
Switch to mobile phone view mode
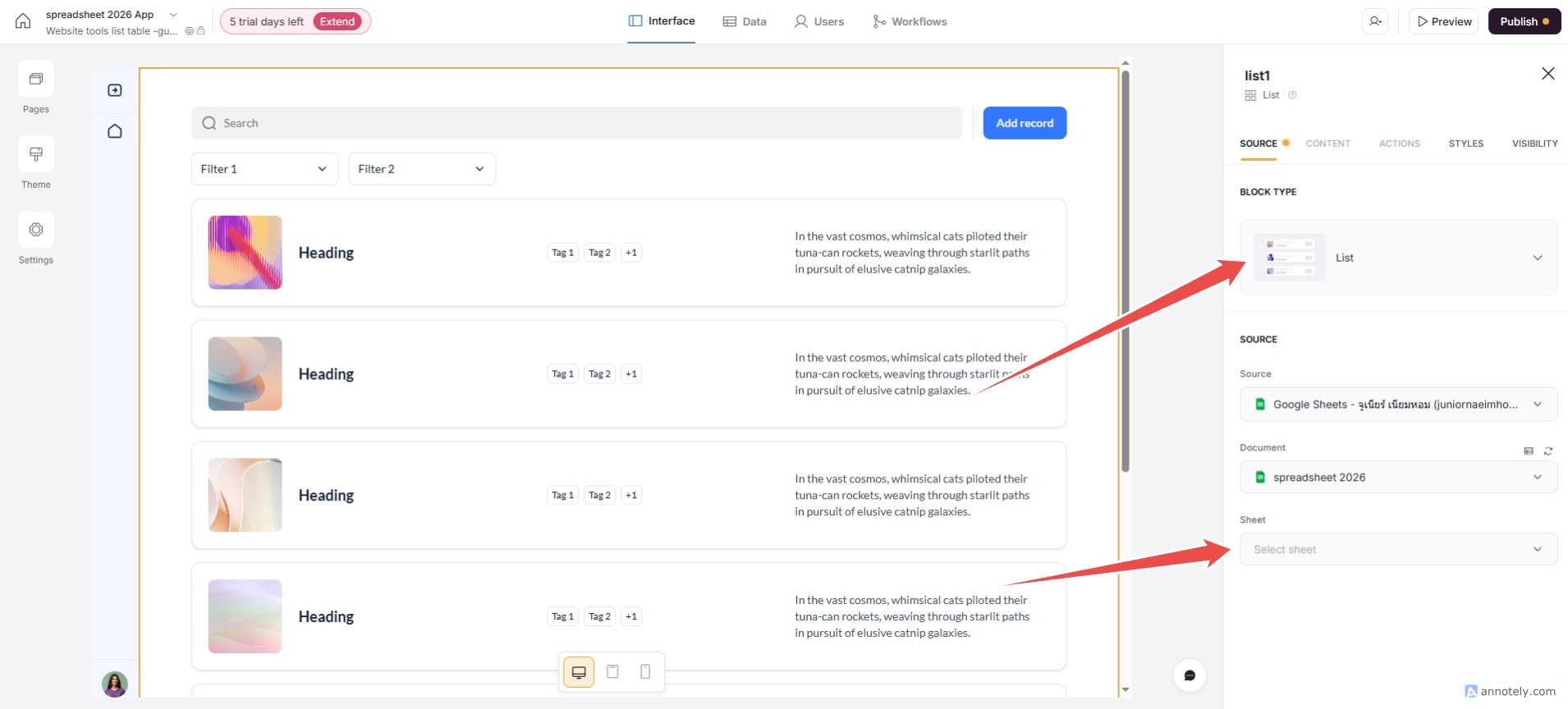645,672
